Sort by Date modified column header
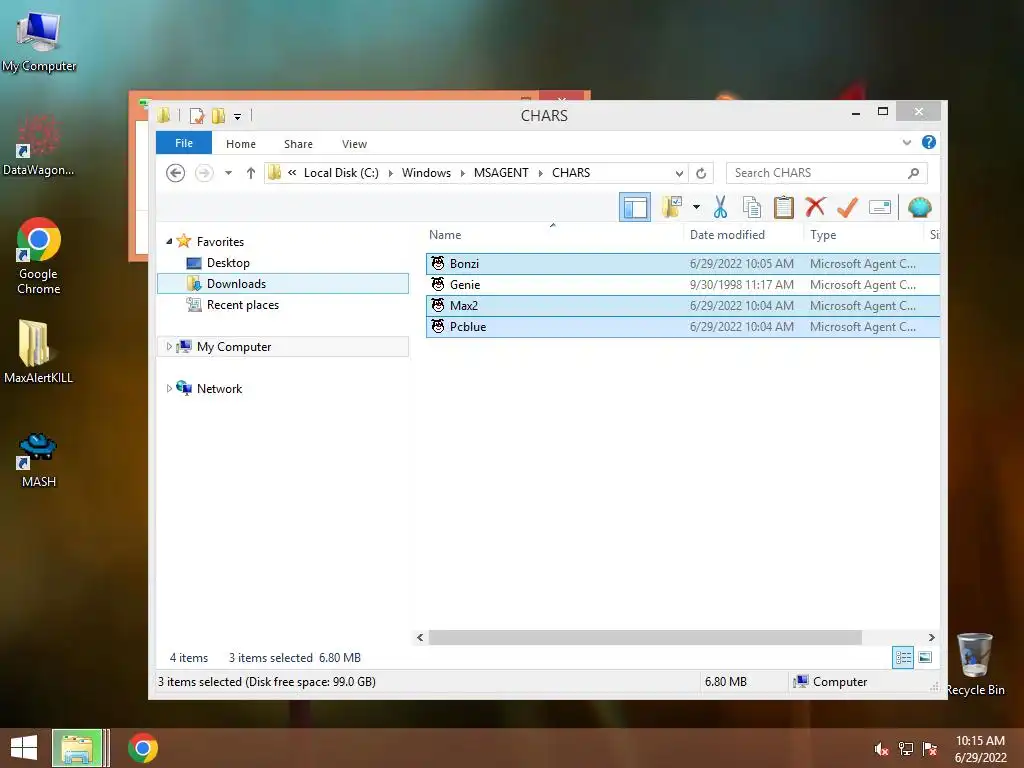1024x768 pixels. pyautogui.click(x=743, y=234)
